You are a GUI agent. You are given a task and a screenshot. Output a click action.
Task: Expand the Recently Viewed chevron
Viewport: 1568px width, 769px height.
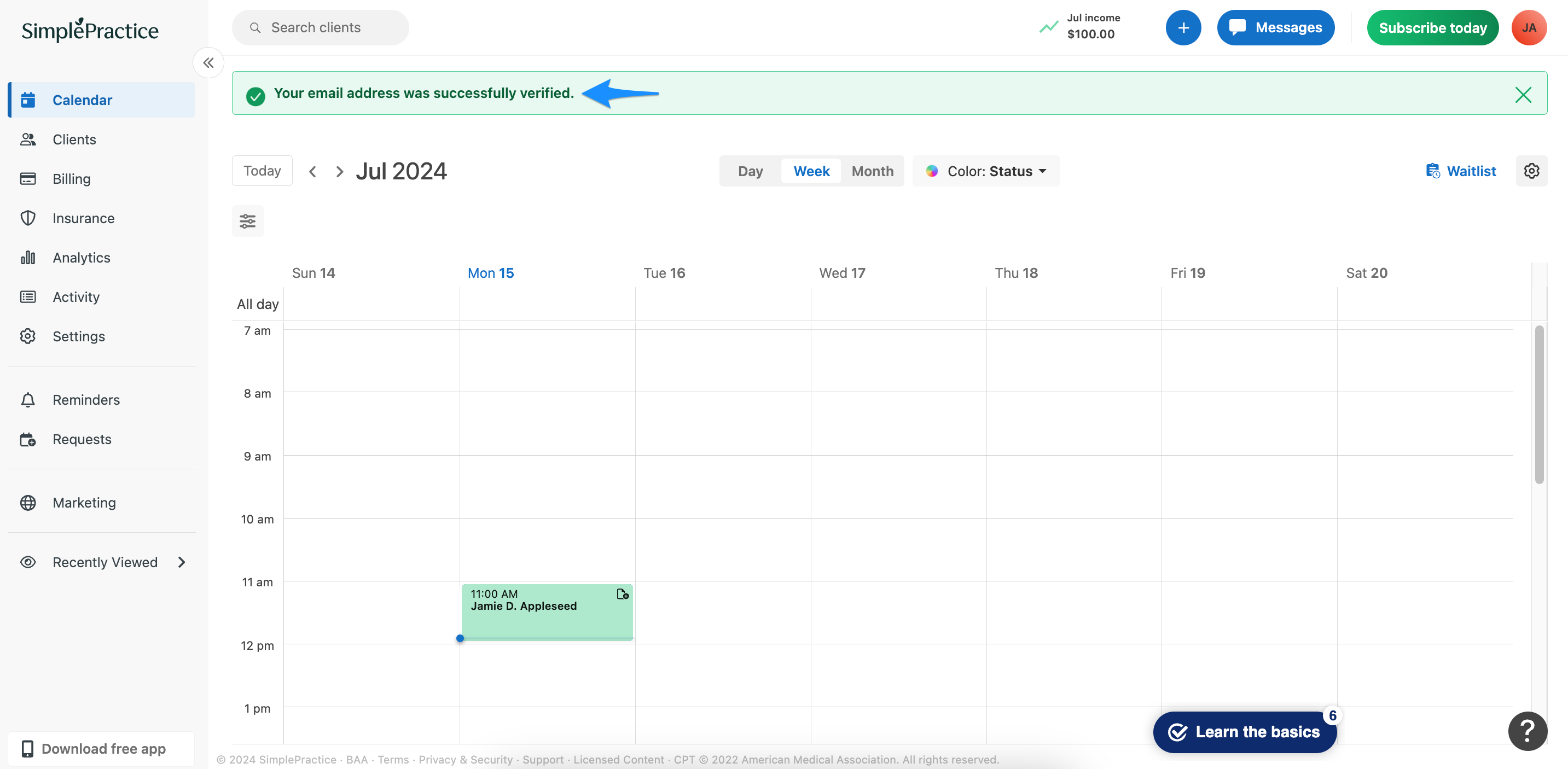pyautogui.click(x=182, y=562)
